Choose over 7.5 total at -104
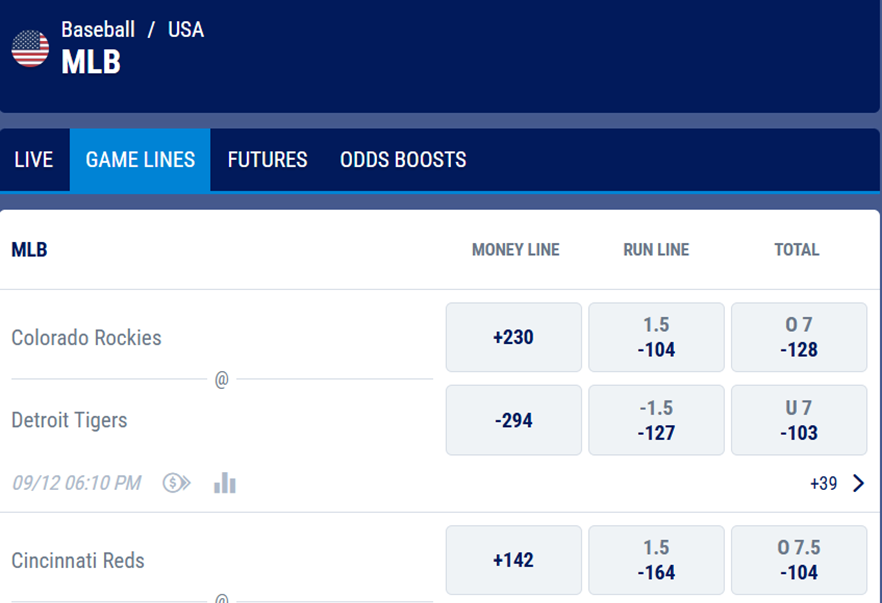The height and width of the screenshot is (603, 882). (799, 561)
